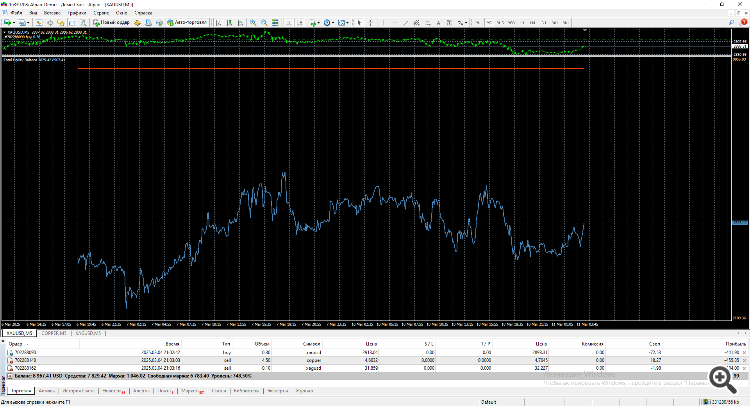750x406 pixels.
Task: Open the Справка menu
Action: pyautogui.click(x=143, y=13)
